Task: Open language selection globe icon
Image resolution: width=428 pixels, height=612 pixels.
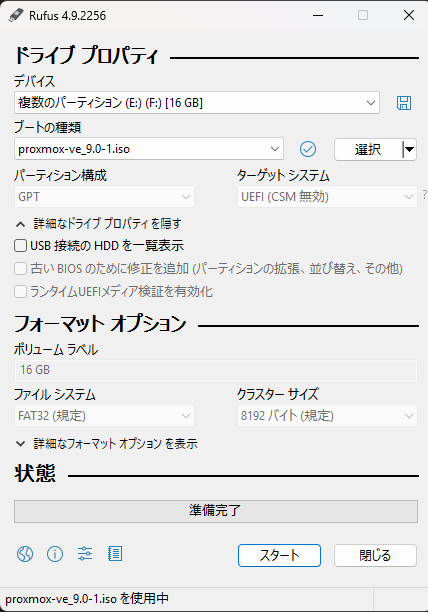Action: click(x=25, y=553)
